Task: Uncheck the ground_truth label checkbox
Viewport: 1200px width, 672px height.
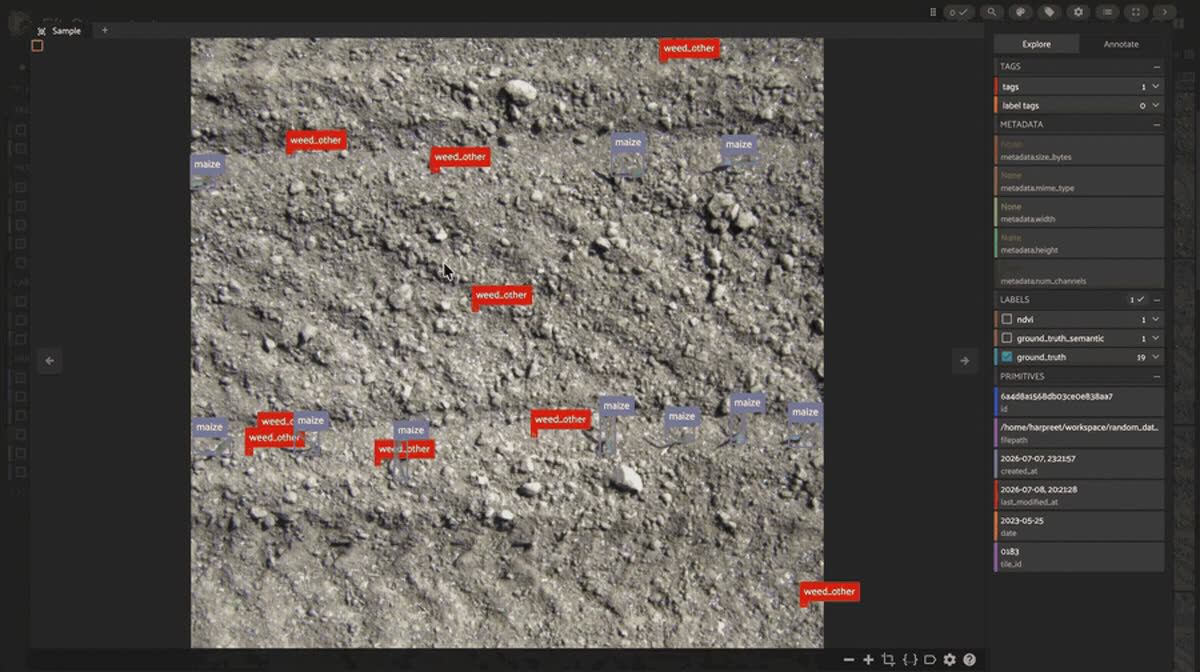Action: tap(1007, 357)
